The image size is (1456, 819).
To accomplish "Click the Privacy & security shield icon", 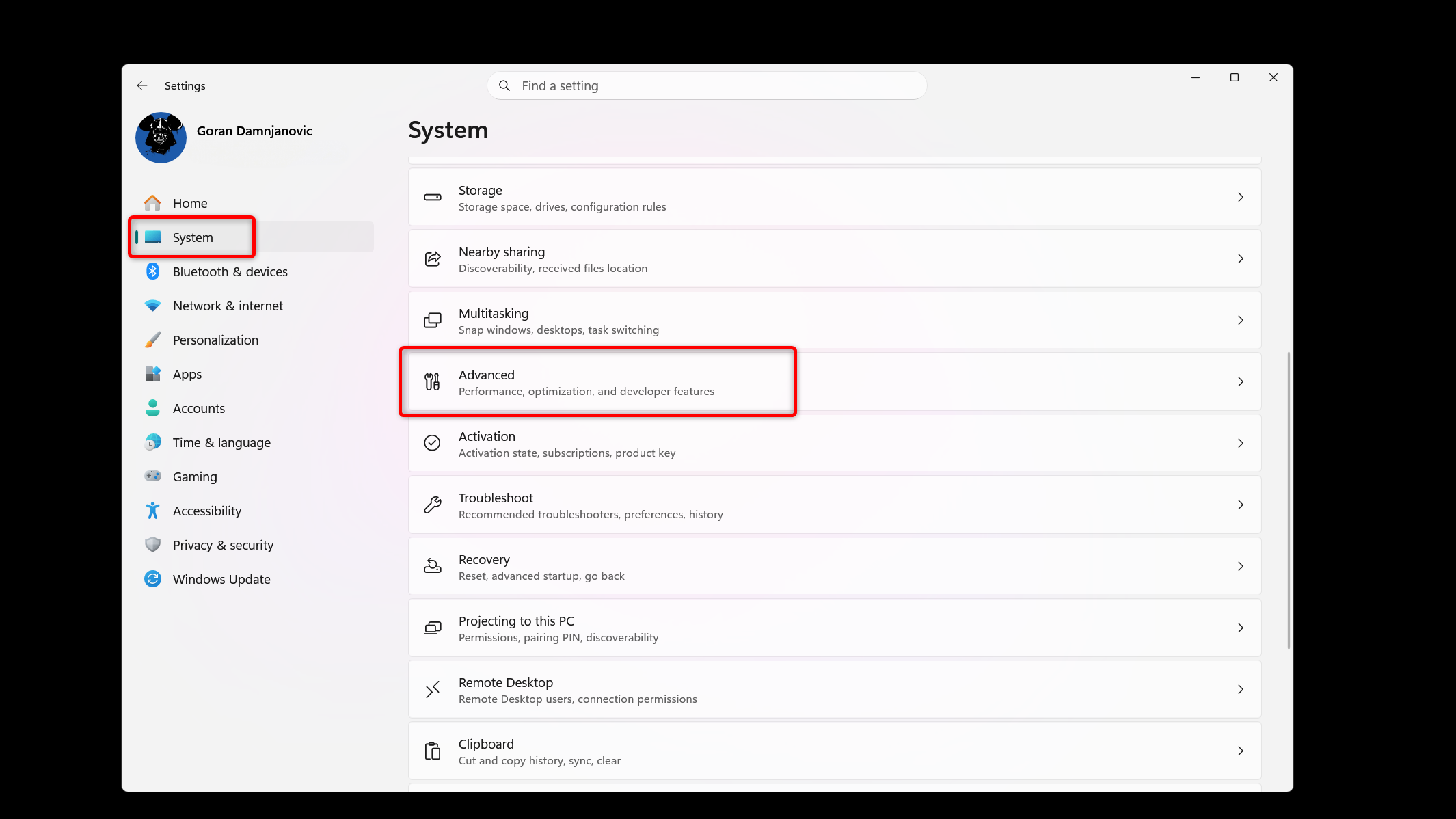I will [152, 545].
